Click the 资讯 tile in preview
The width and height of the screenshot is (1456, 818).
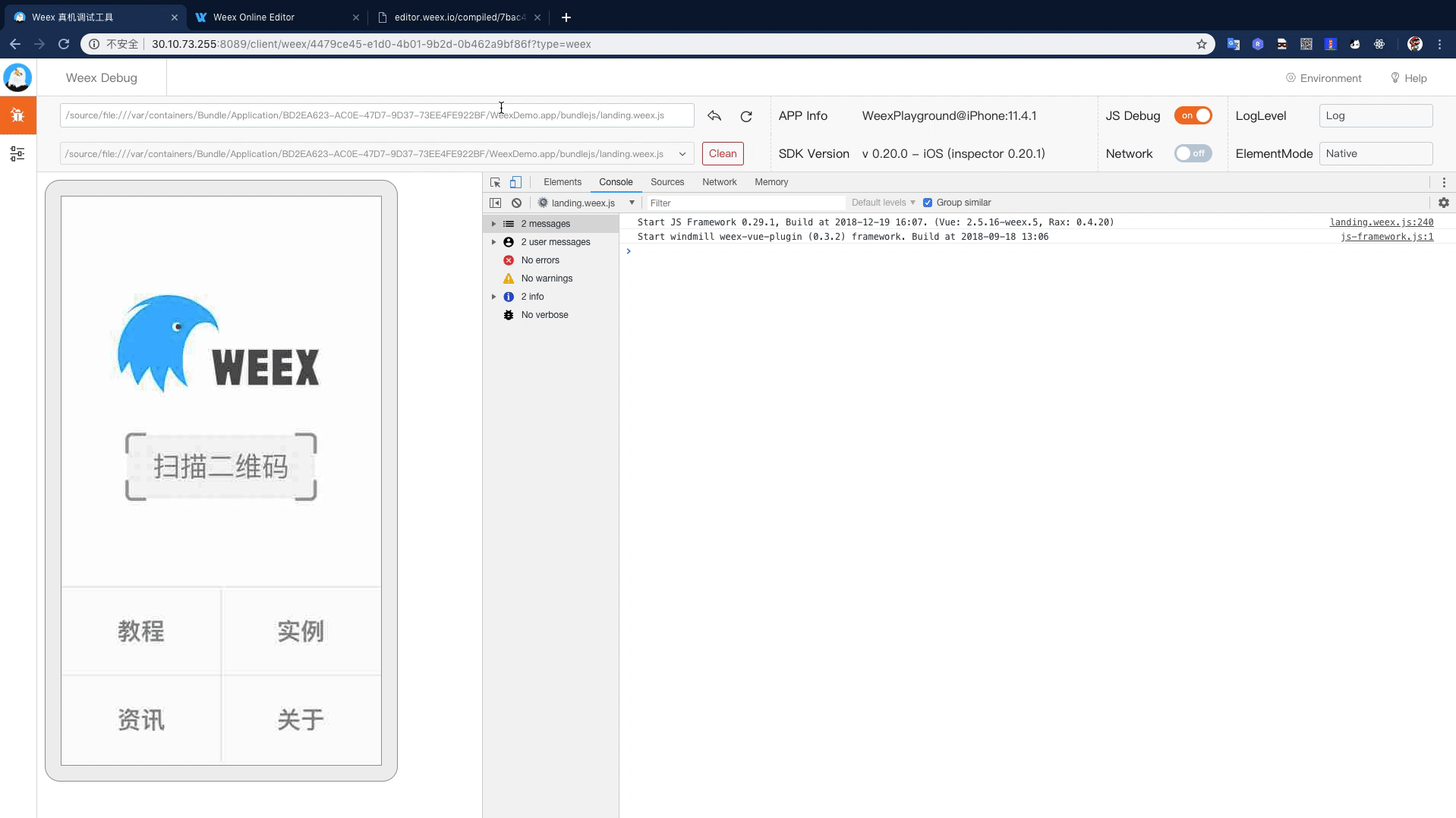click(141, 719)
